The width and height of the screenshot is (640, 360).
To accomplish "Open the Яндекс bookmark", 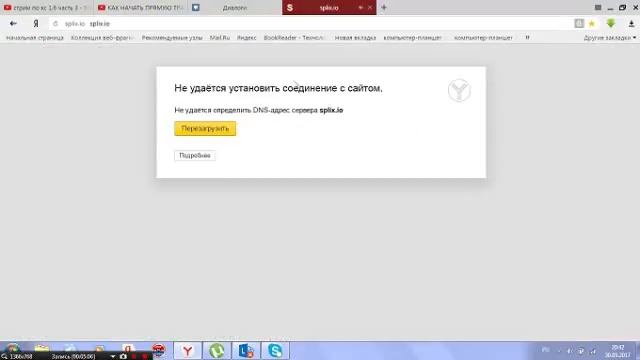I will (x=247, y=38).
